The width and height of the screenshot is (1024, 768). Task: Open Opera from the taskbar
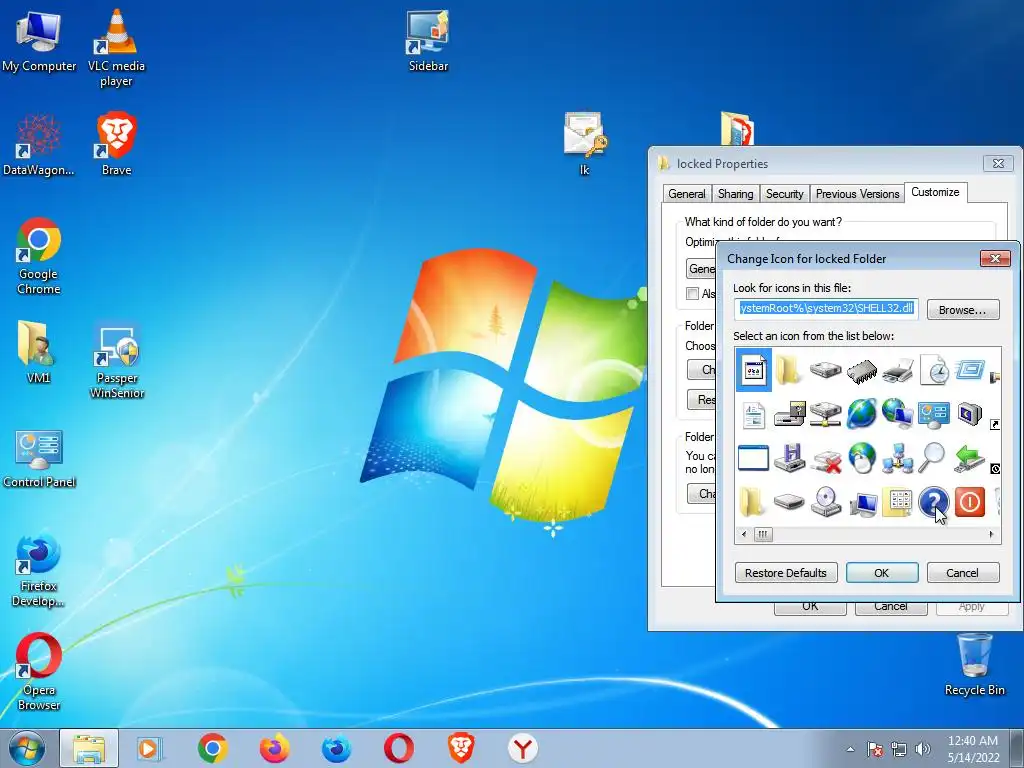click(x=398, y=748)
